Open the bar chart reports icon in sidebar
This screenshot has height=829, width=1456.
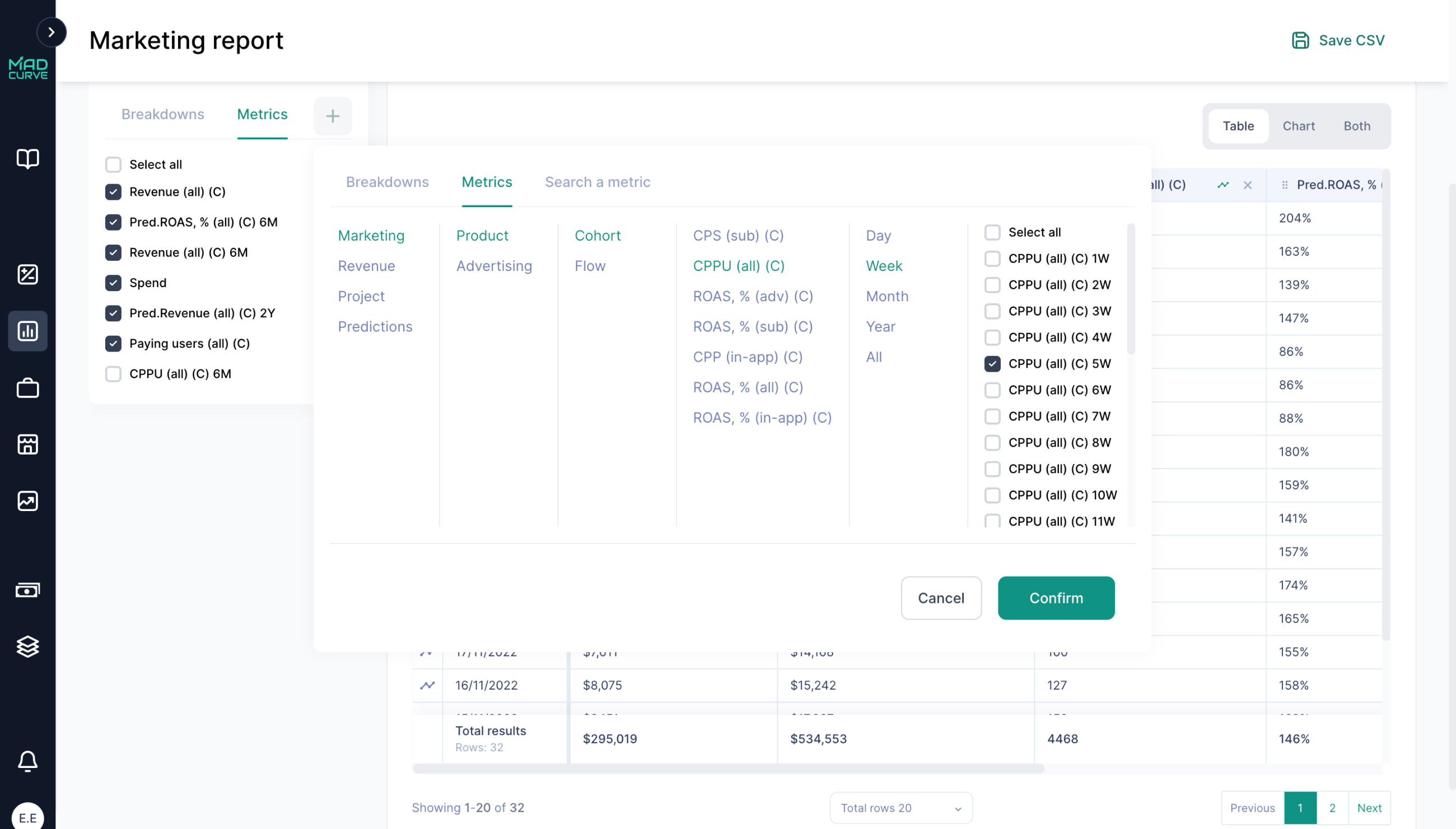(x=28, y=331)
